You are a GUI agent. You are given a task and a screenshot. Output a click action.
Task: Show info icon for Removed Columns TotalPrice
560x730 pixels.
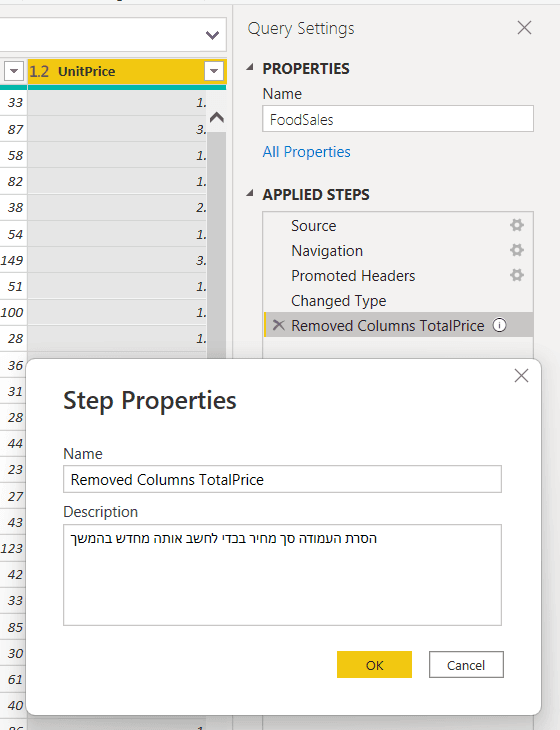[x=499, y=325]
